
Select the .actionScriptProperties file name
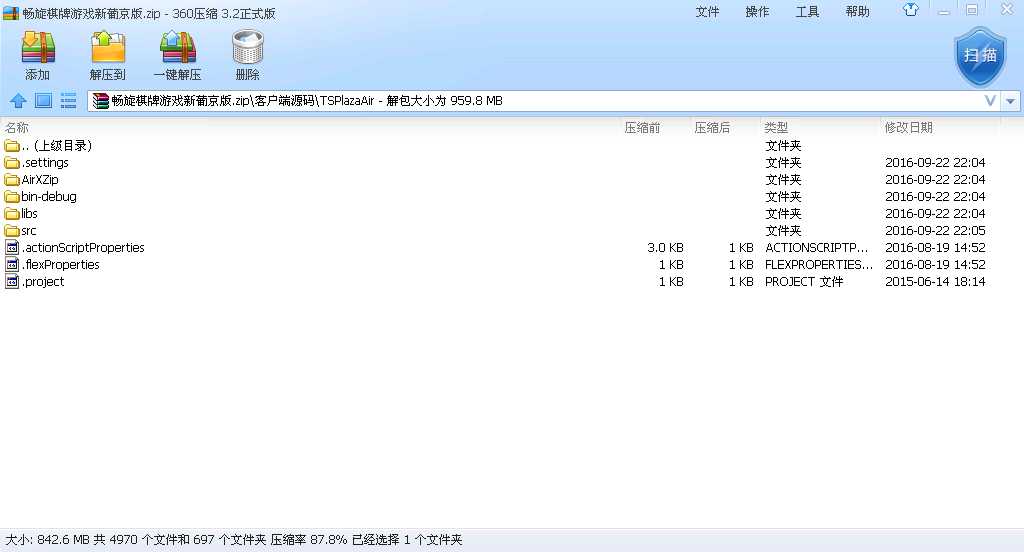tap(83, 248)
